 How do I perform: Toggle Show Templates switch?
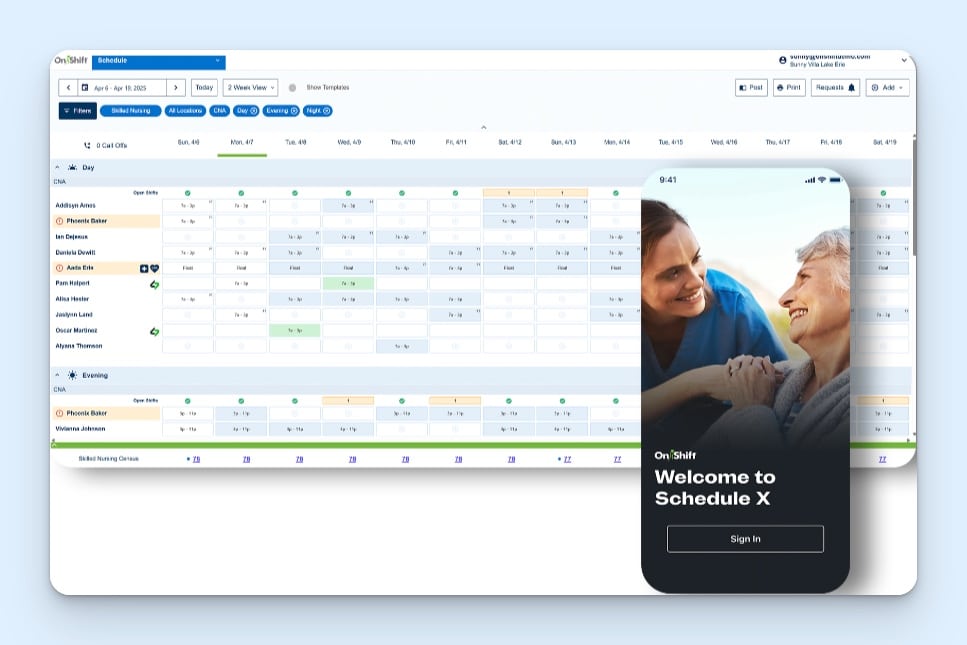click(x=292, y=88)
